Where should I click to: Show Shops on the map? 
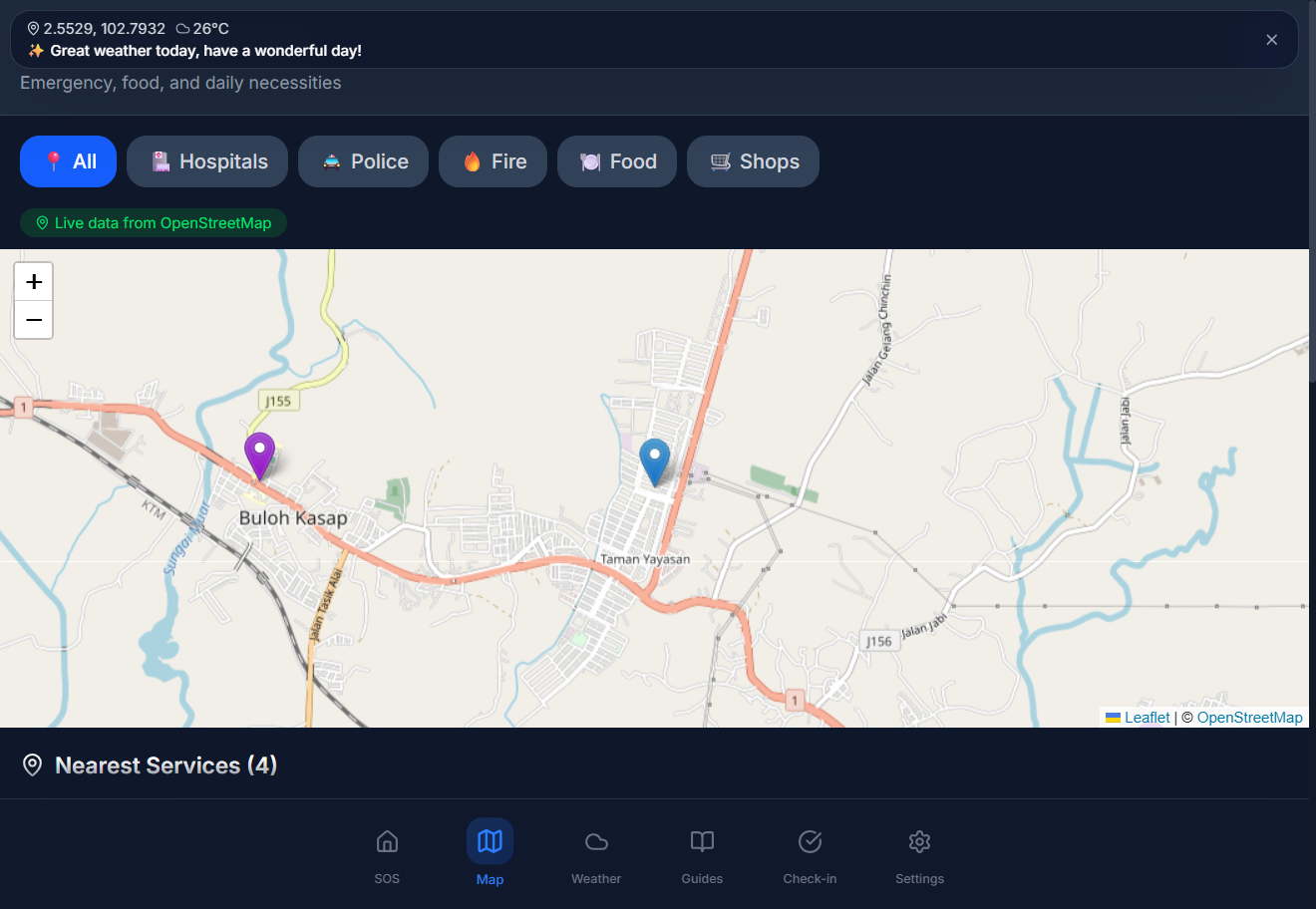(x=753, y=161)
